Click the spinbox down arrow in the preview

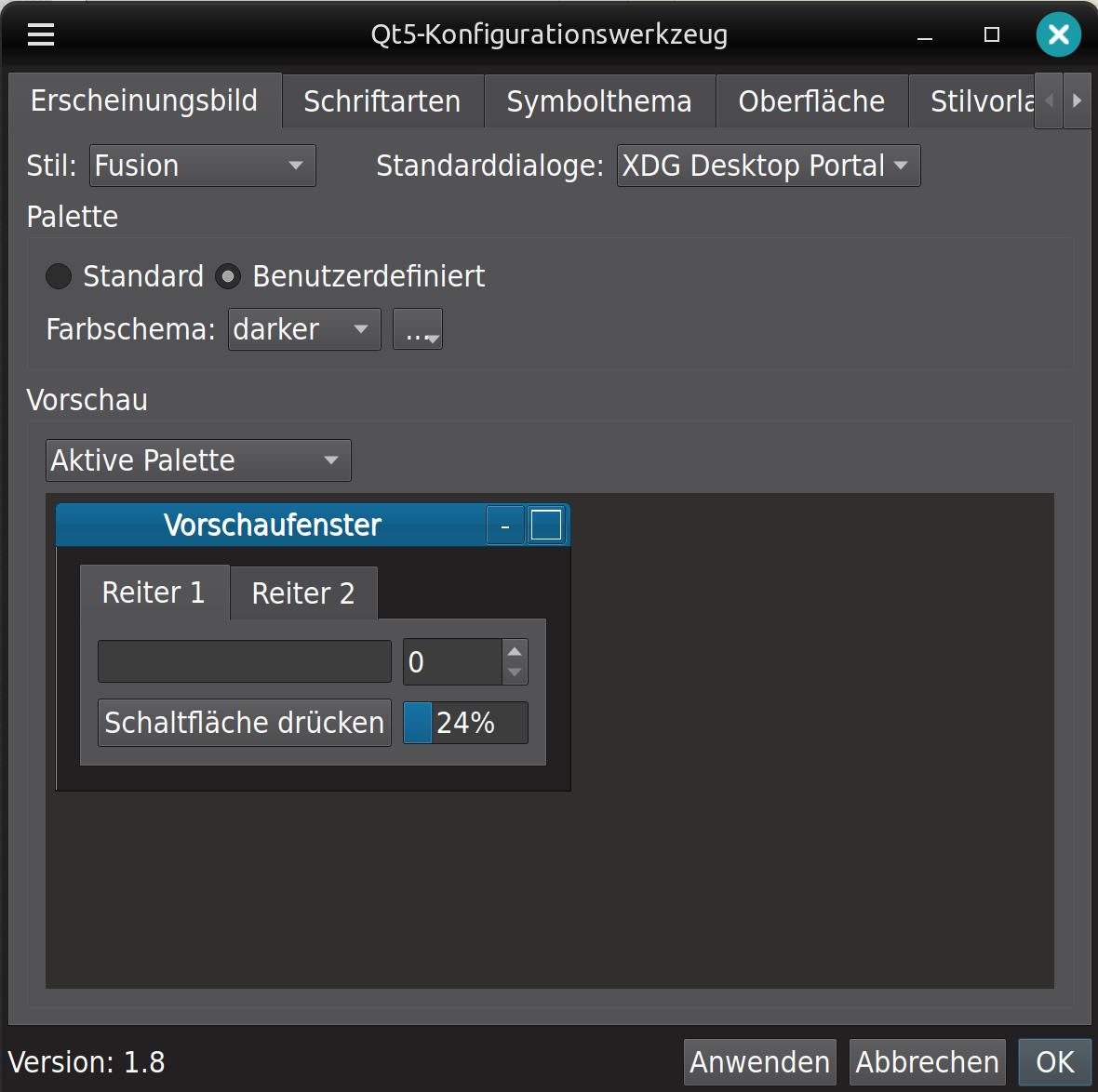coord(514,673)
